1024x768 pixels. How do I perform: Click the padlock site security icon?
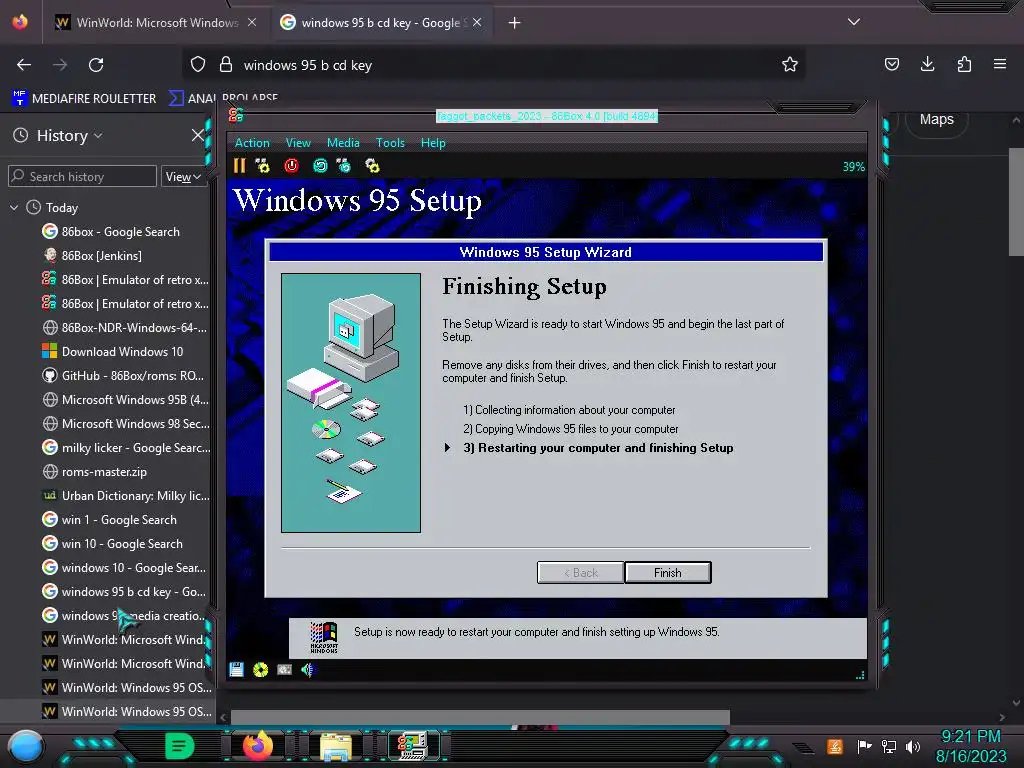pyautogui.click(x=226, y=64)
